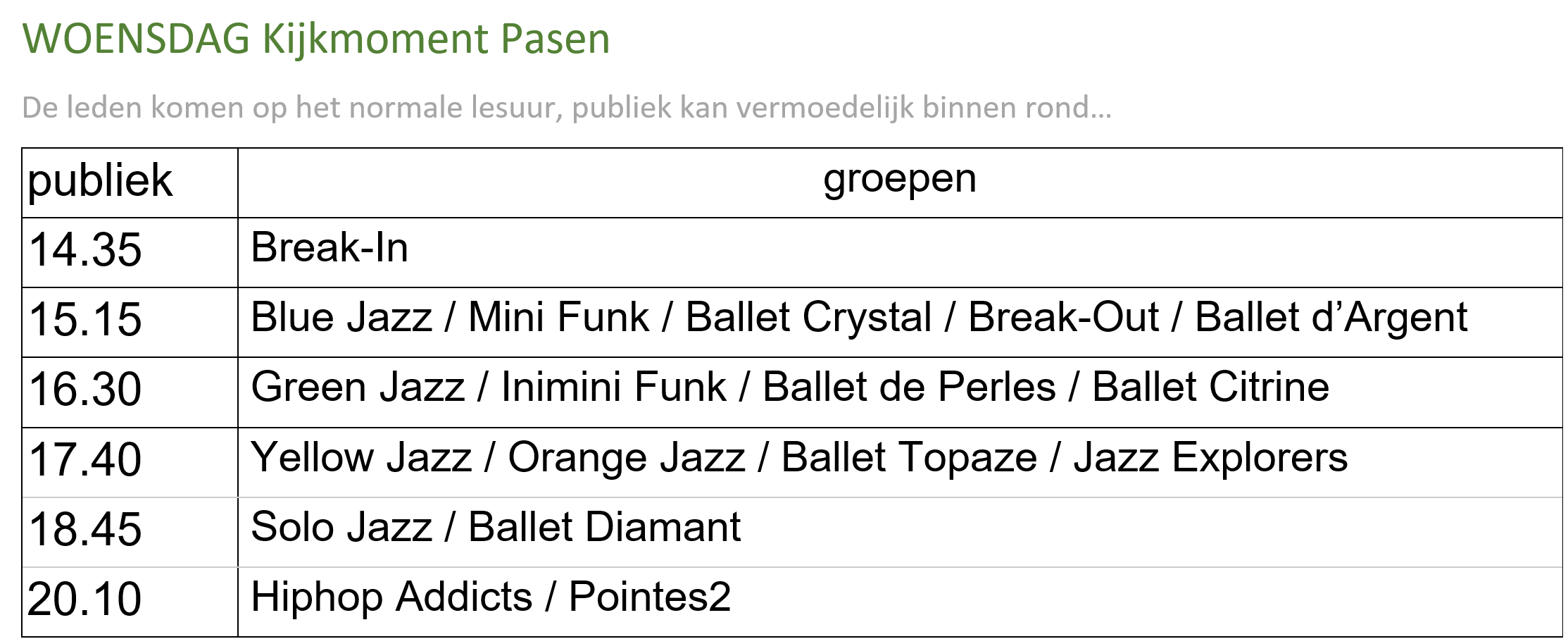Place the cursor on 'Blue Jazz'
Viewport: 1568px width, 639px height.
(x=341, y=318)
